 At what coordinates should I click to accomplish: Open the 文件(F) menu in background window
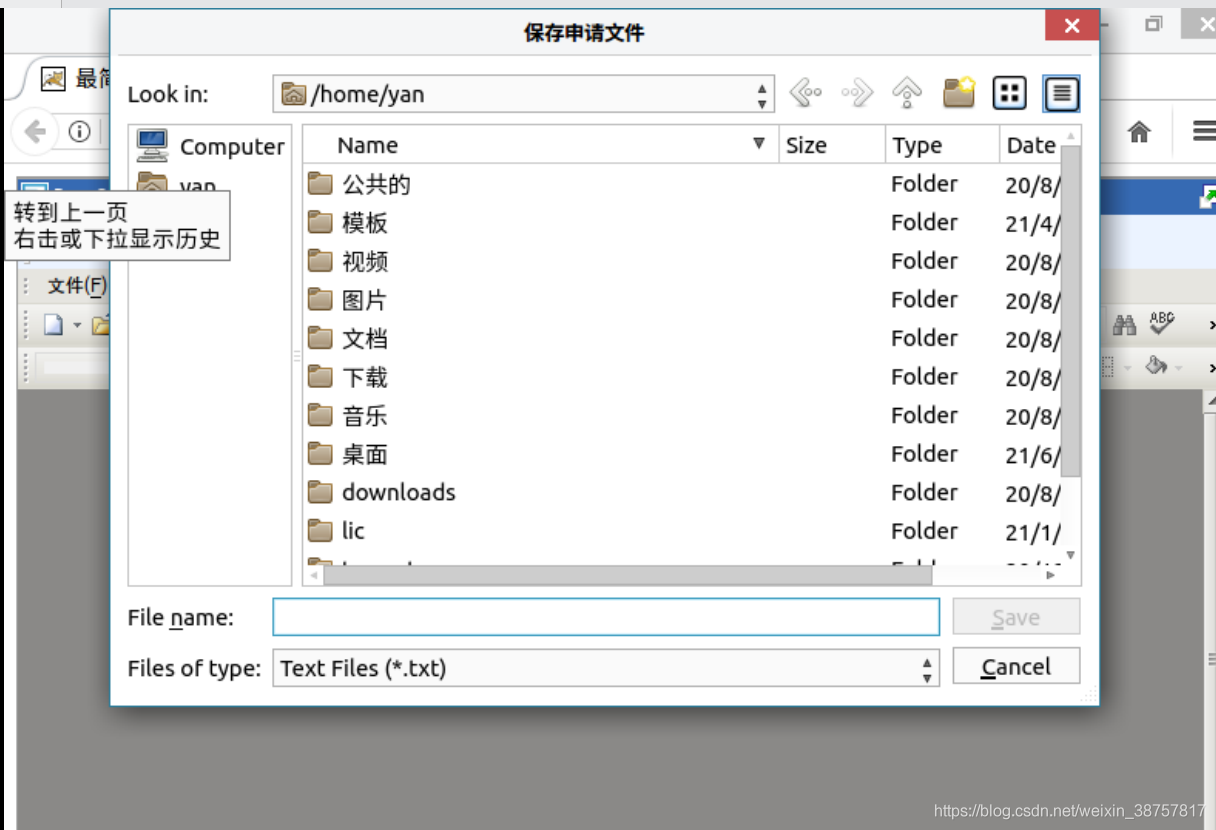[76, 286]
